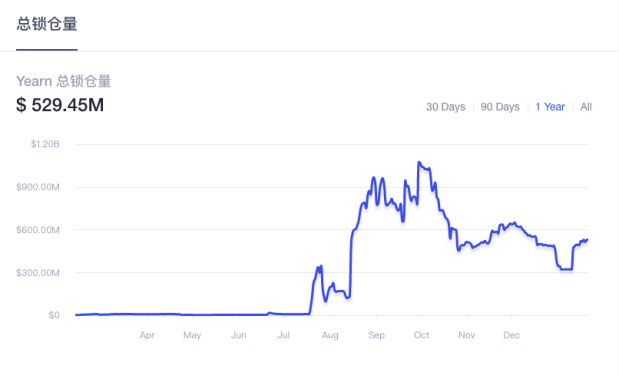Switch chart range to 30 Days
The image size is (619, 375).
[445, 107]
